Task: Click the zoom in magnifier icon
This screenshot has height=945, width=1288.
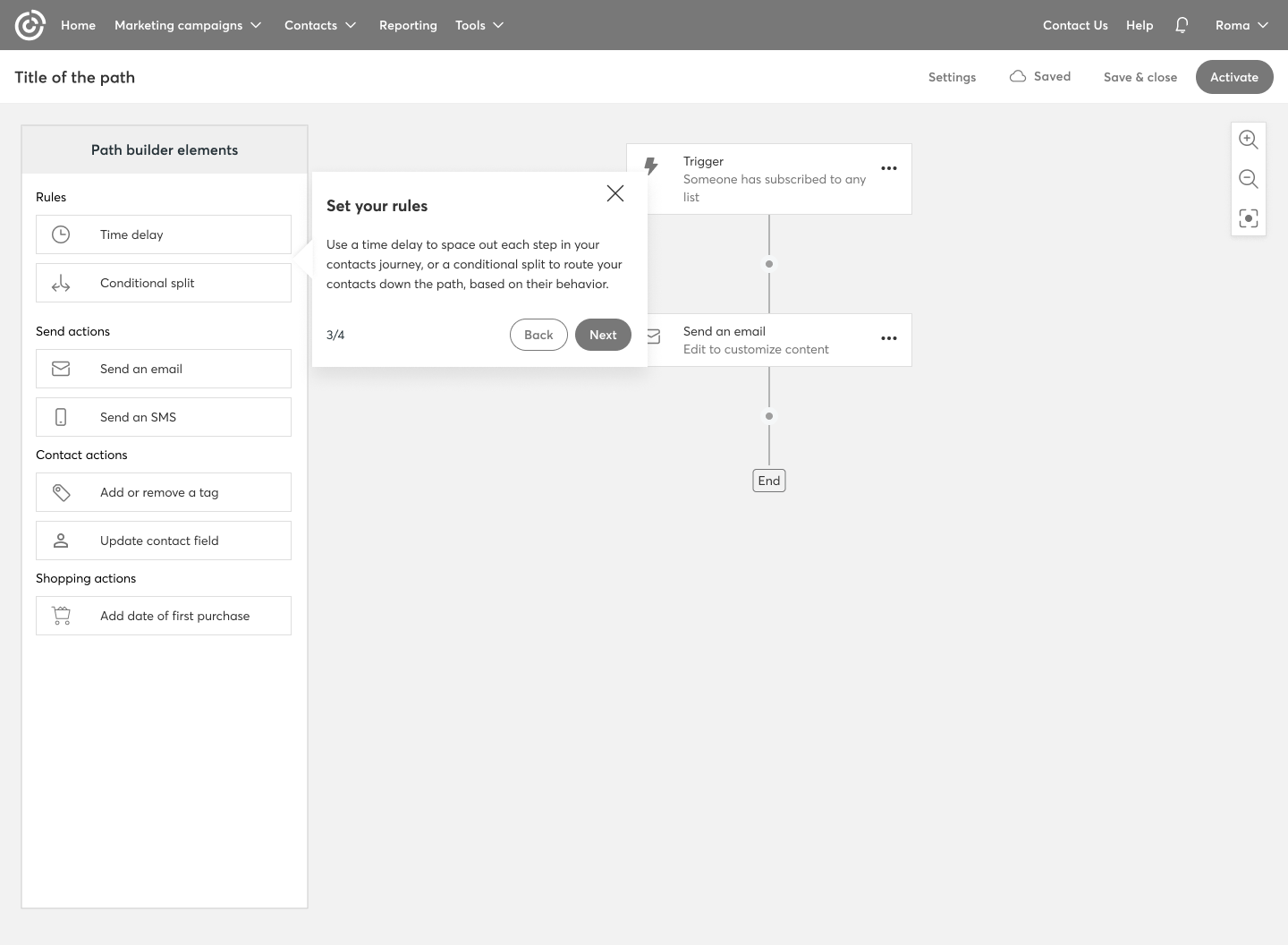Action: (x=1248, y=140)
